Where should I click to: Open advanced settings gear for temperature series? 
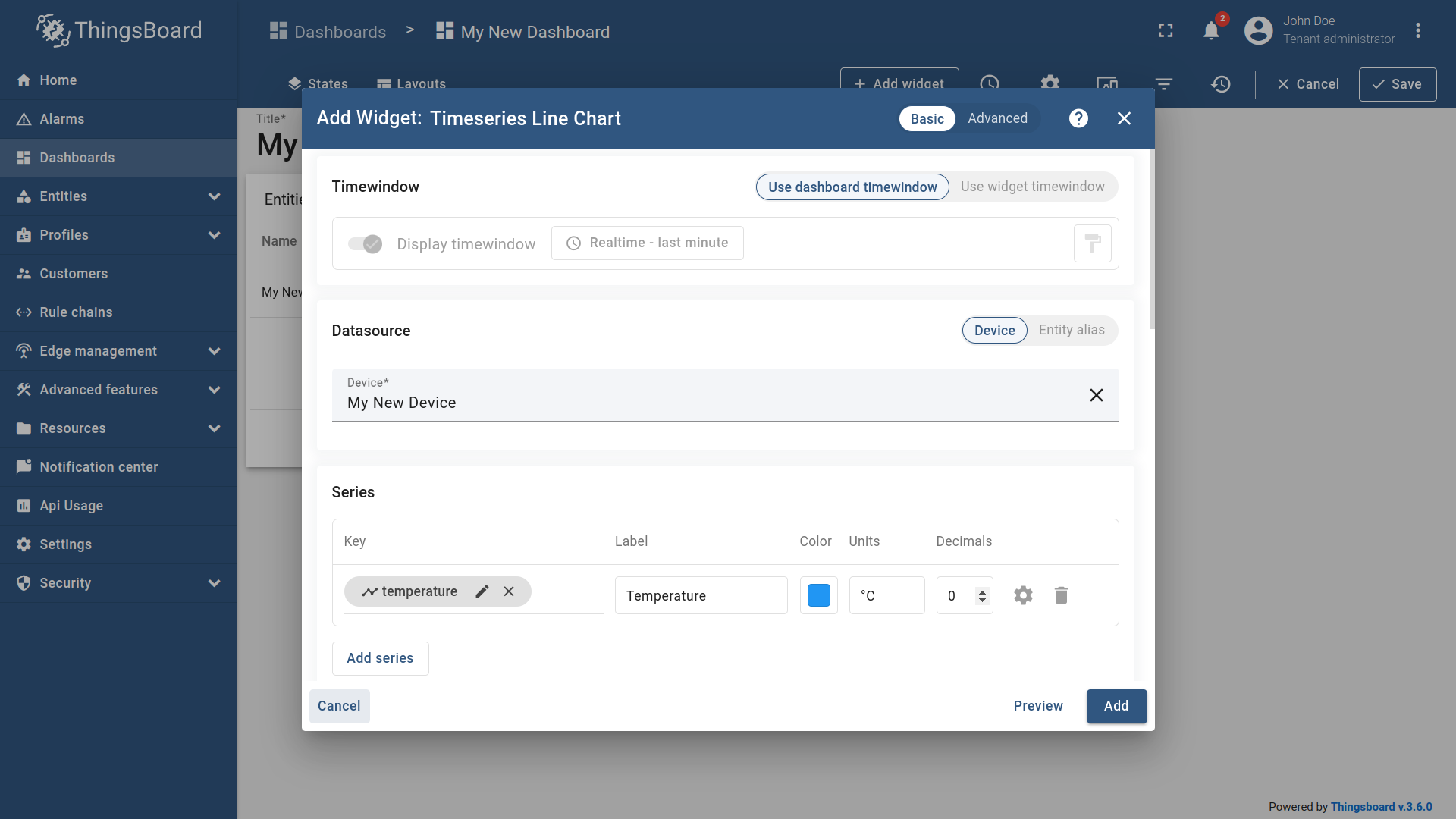[x=1023, y=595]
